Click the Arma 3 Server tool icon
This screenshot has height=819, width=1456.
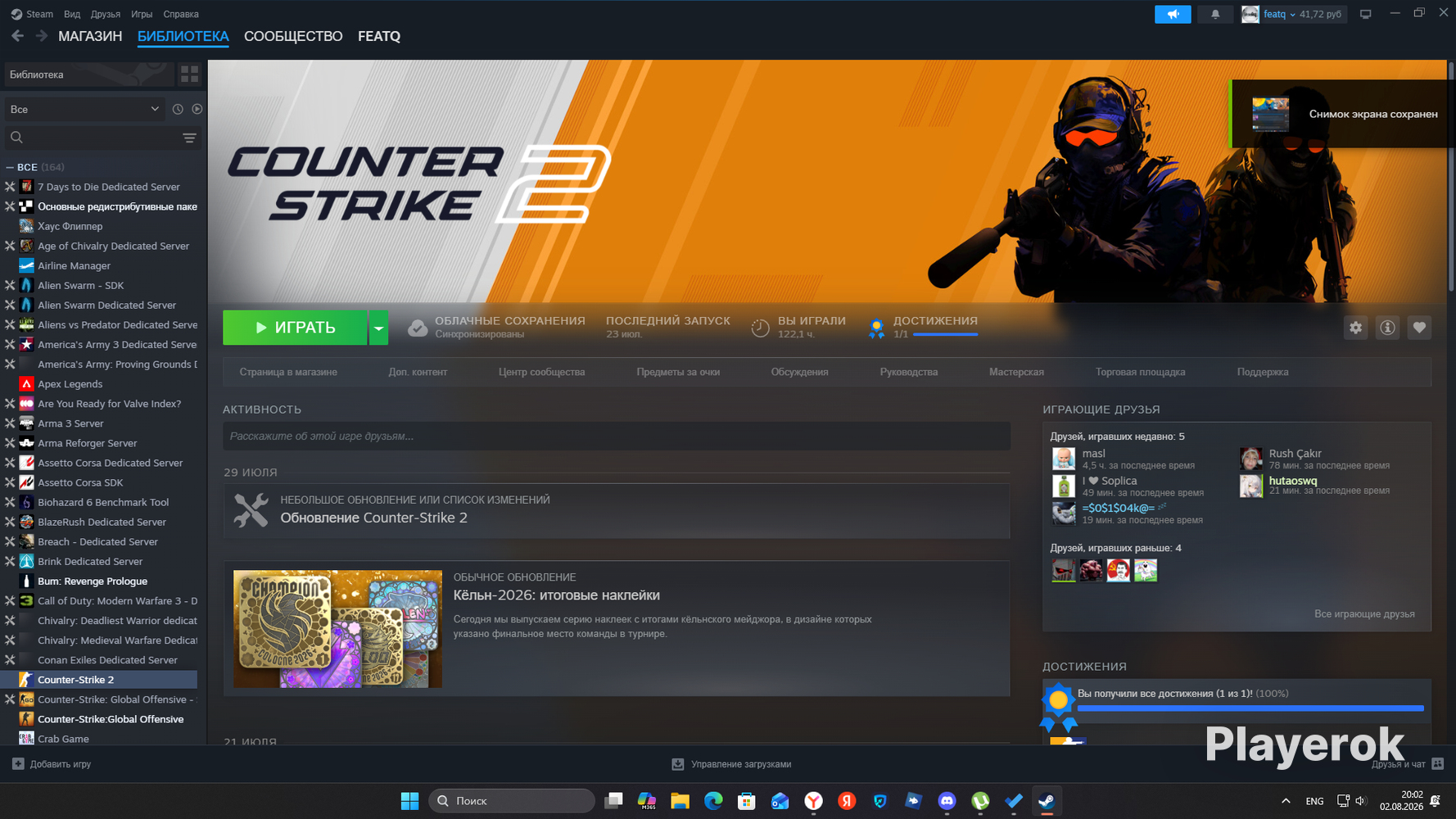point(26,423)
